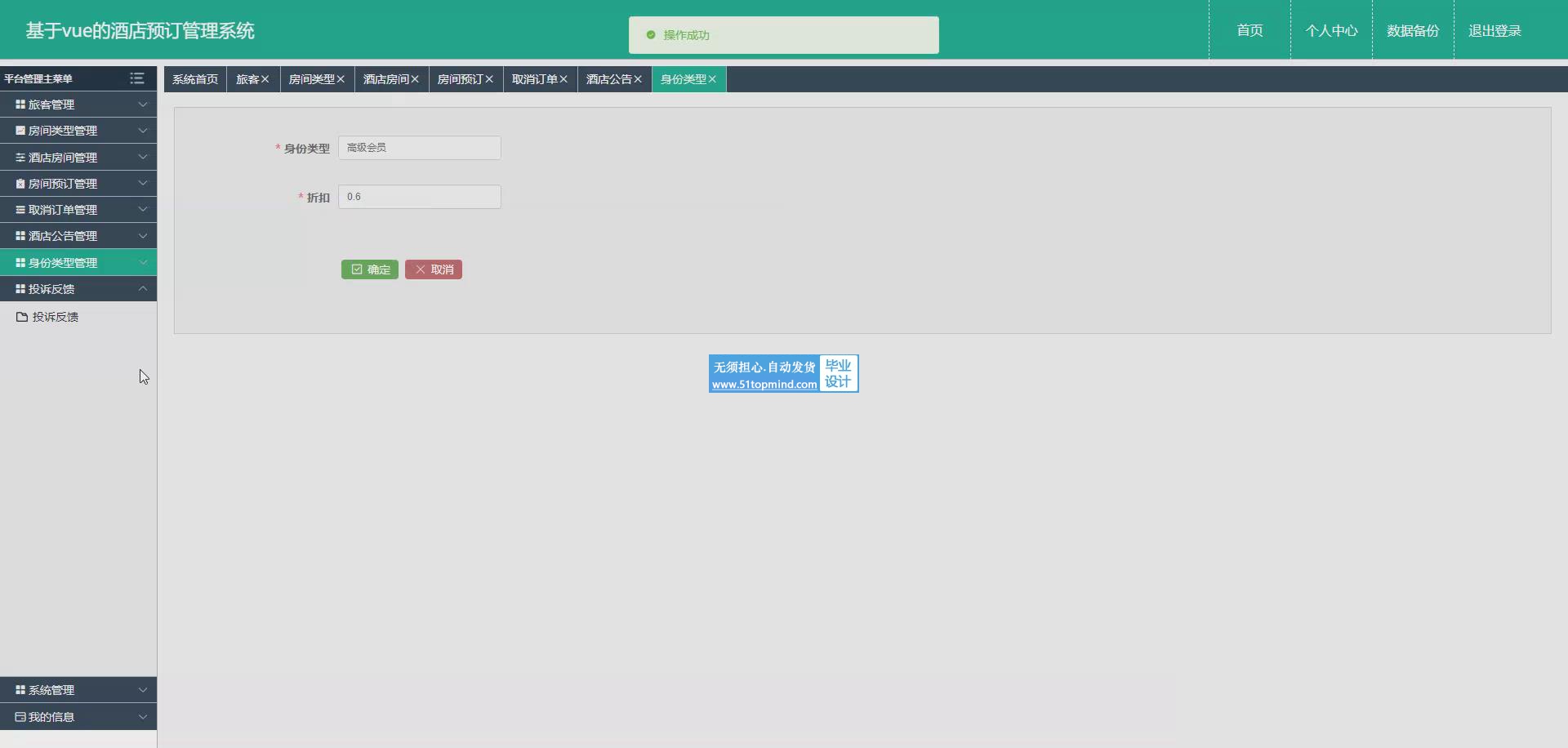This screenshot has height=748, width=1568.
Task: Click the 我的信息 card icon
Action: (20, 717)
